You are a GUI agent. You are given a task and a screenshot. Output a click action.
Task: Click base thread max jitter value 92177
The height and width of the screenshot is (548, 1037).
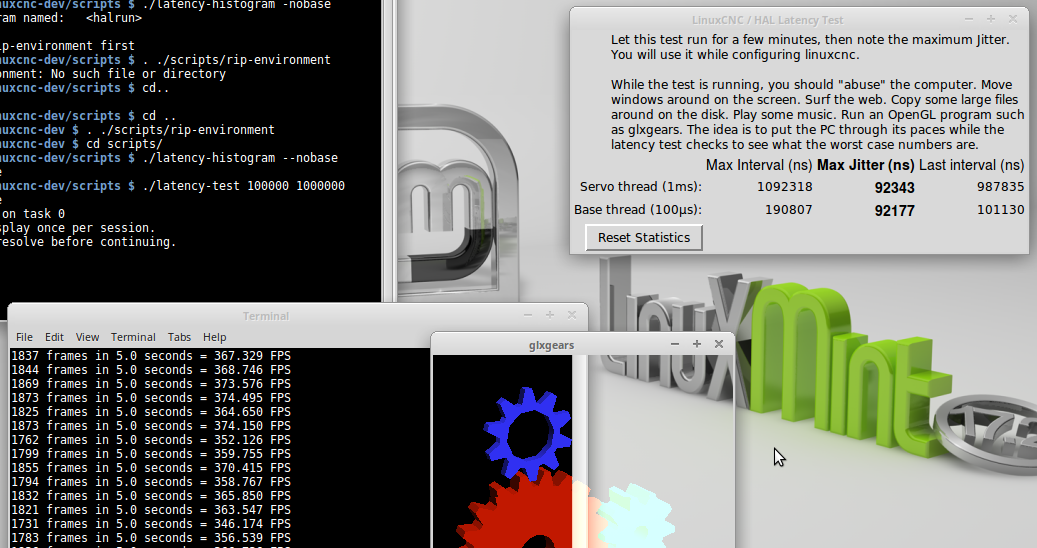[894, 211]
